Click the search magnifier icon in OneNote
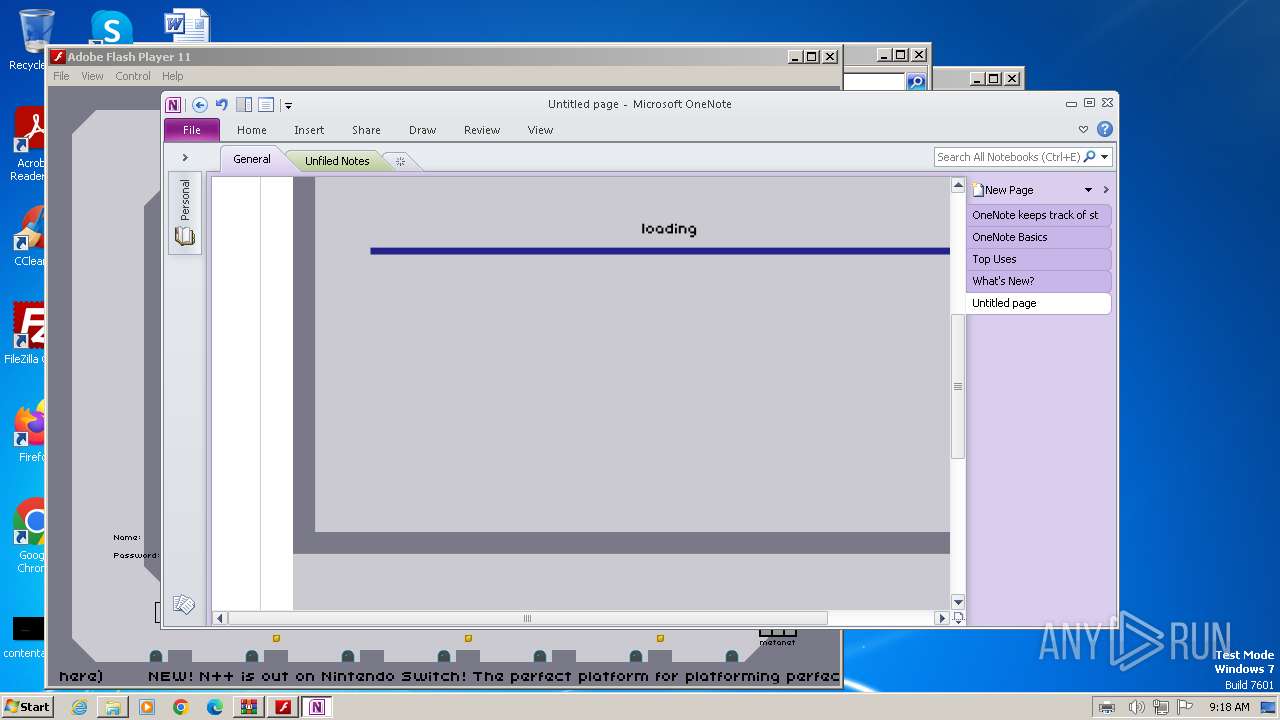 click(x=1090, y=157)
